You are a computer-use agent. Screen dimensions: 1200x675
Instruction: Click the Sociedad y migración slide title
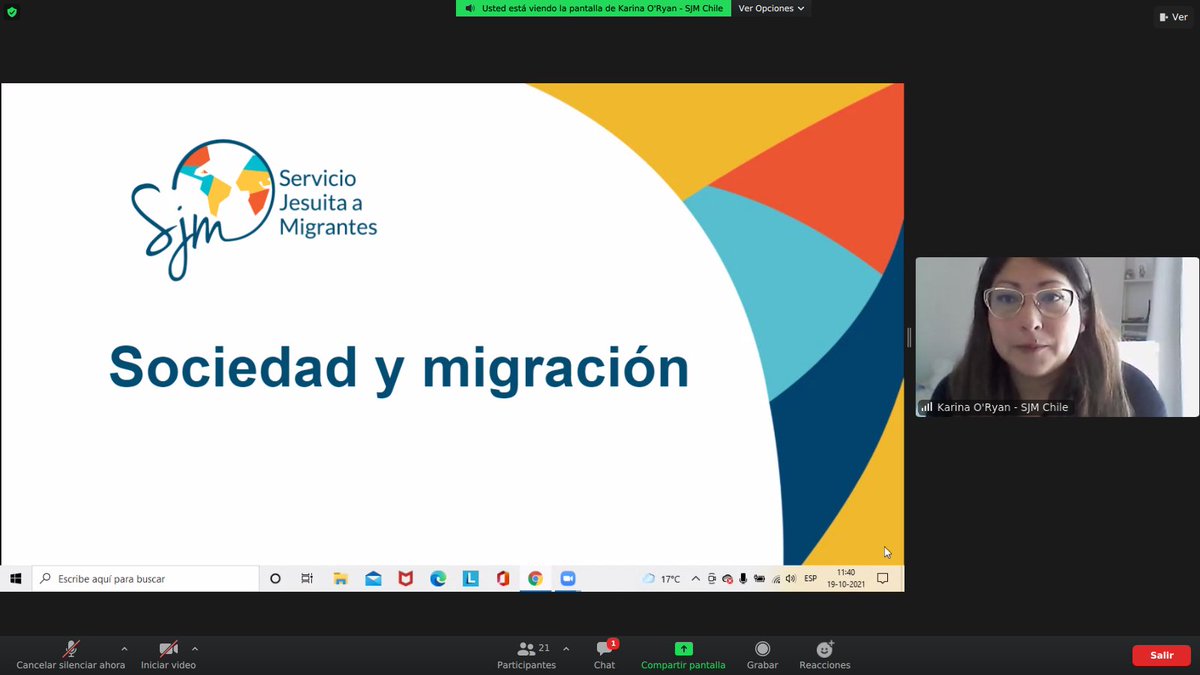click(399, 368)
